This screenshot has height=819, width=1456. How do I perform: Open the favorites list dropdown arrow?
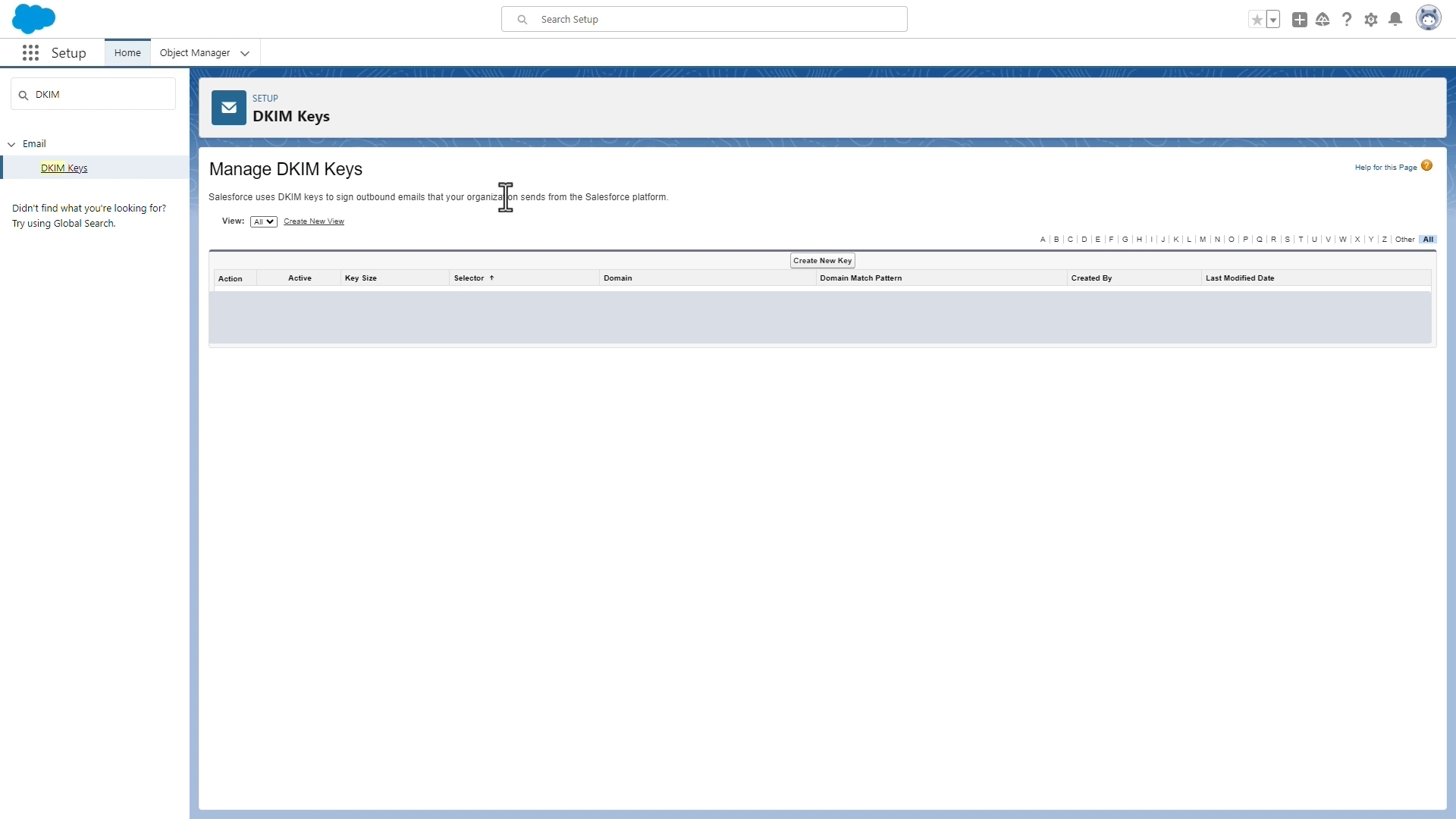(1273, 20)
